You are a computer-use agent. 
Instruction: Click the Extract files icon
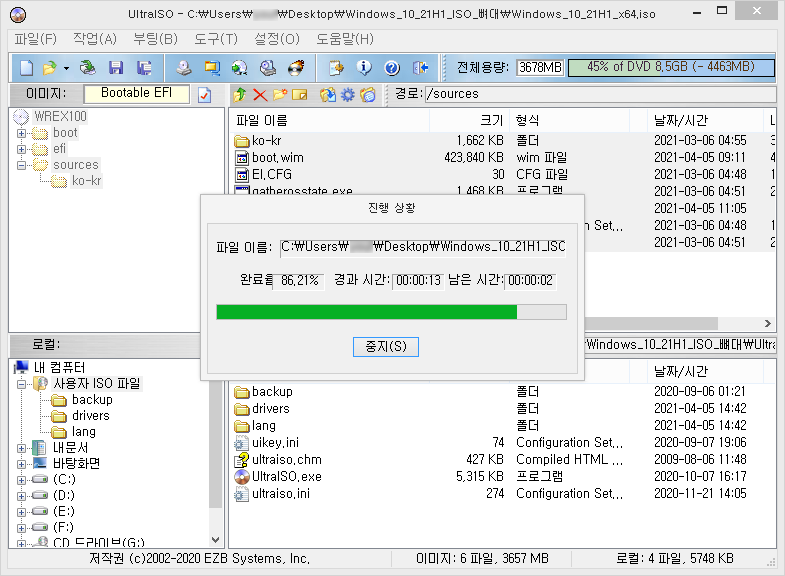(x=327, y=94)
